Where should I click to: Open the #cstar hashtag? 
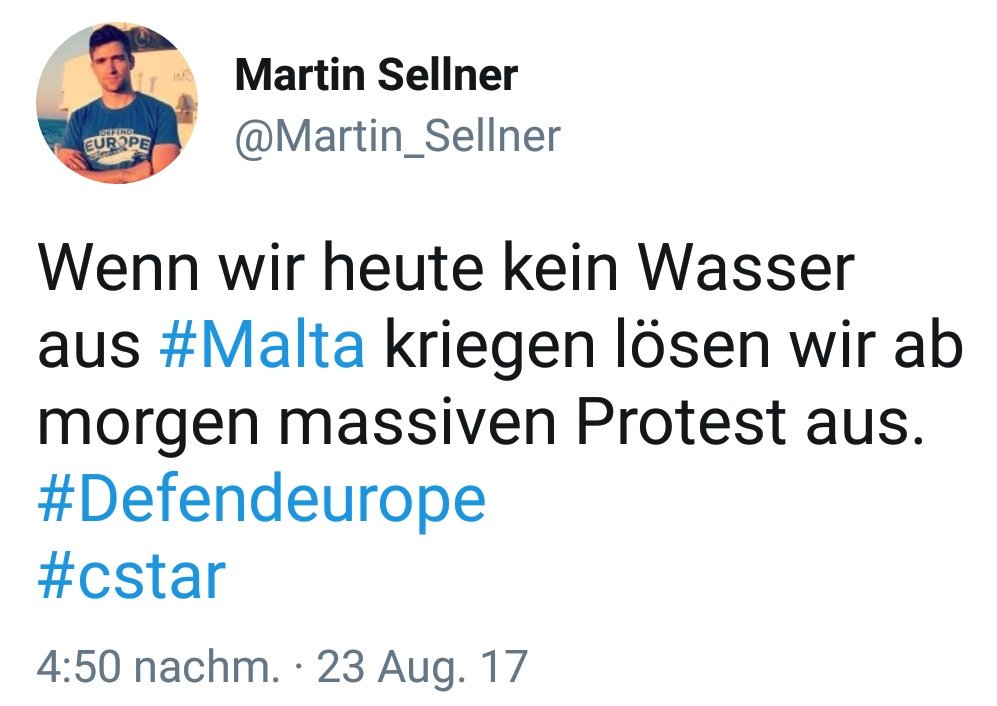[132, 577]
